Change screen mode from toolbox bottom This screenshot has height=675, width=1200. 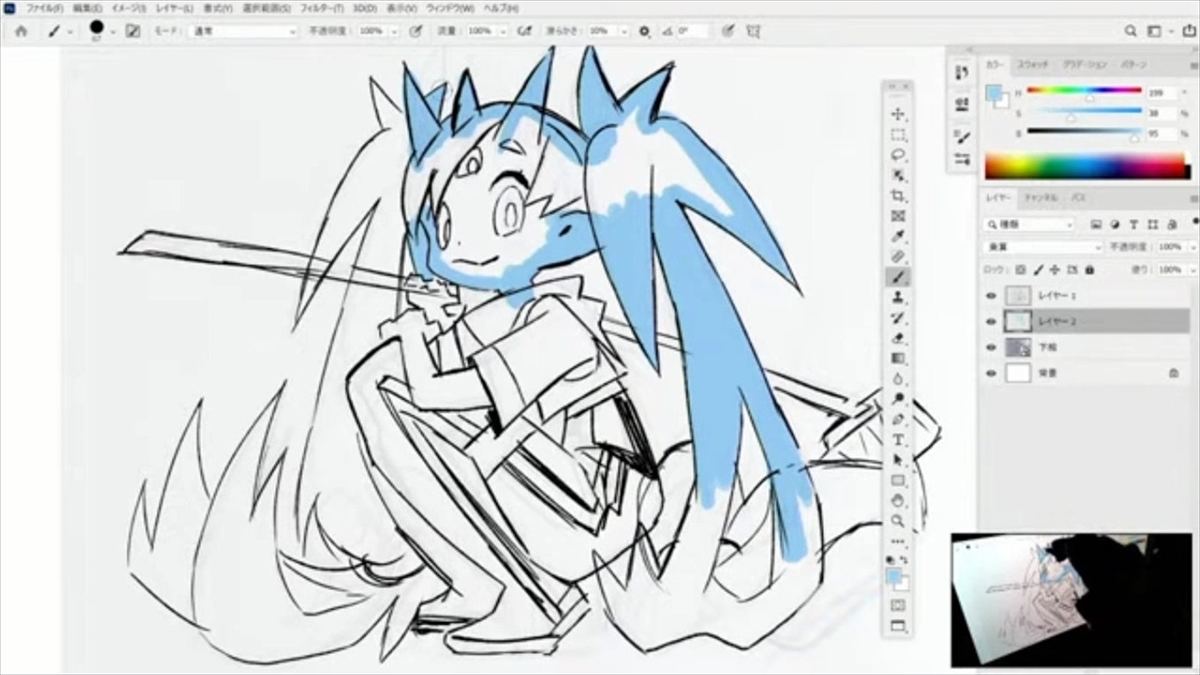(897, 627)
